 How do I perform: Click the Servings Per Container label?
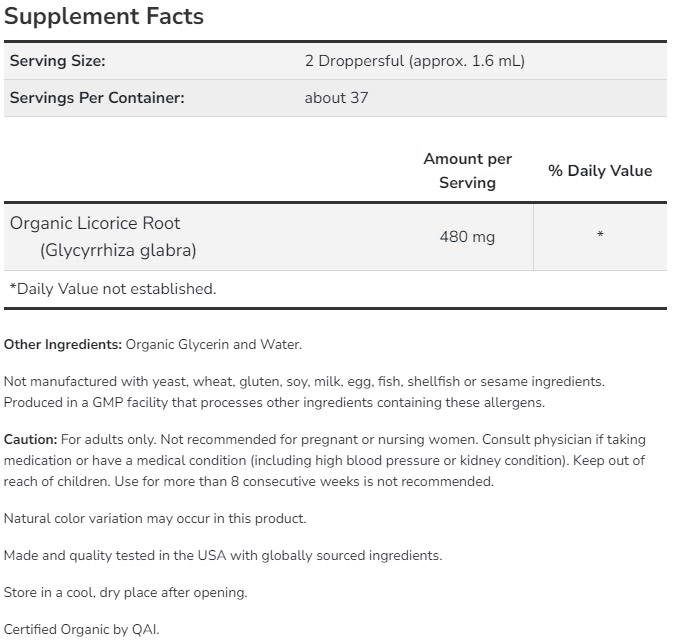coord(97,98)
